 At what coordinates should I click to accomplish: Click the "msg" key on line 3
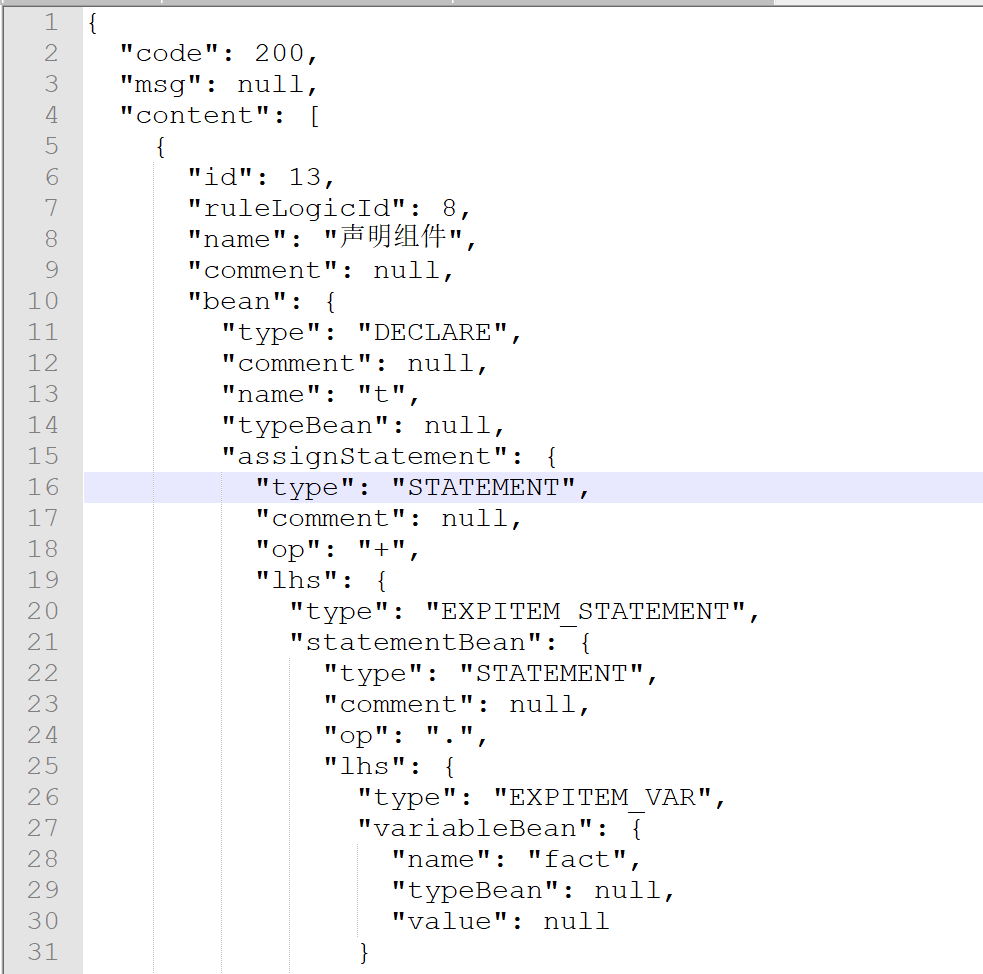click(x=160, y=84)
